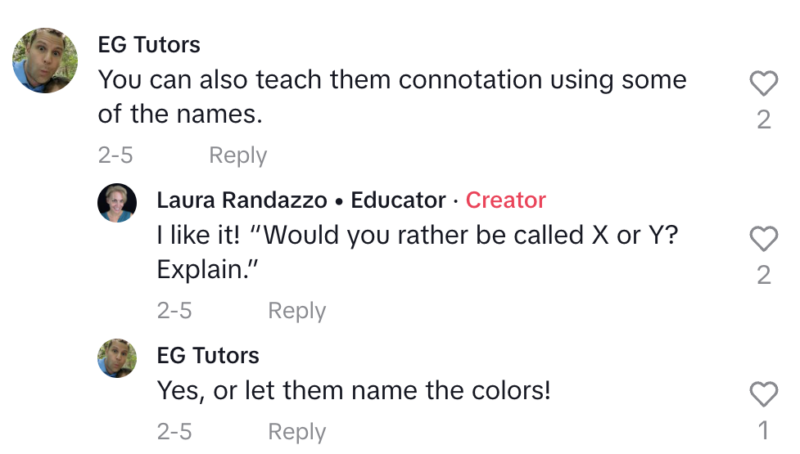Like EG Tutors' comment about teaching connotation

763,84
